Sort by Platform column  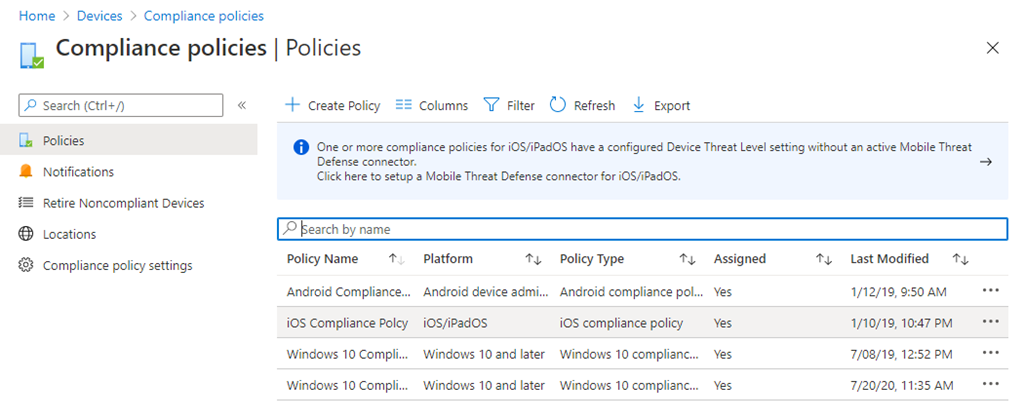[x=533, y=259]
